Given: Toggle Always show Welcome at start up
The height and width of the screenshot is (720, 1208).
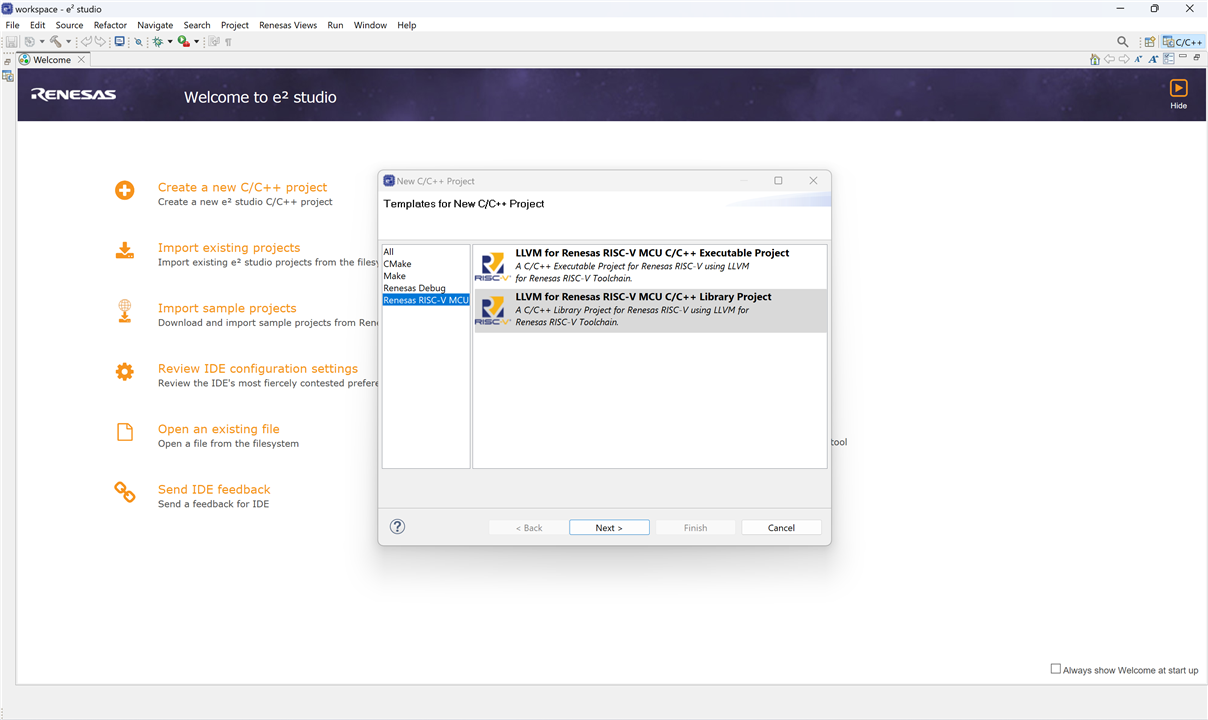Looking at the screenshot, I should point(1056,669).
